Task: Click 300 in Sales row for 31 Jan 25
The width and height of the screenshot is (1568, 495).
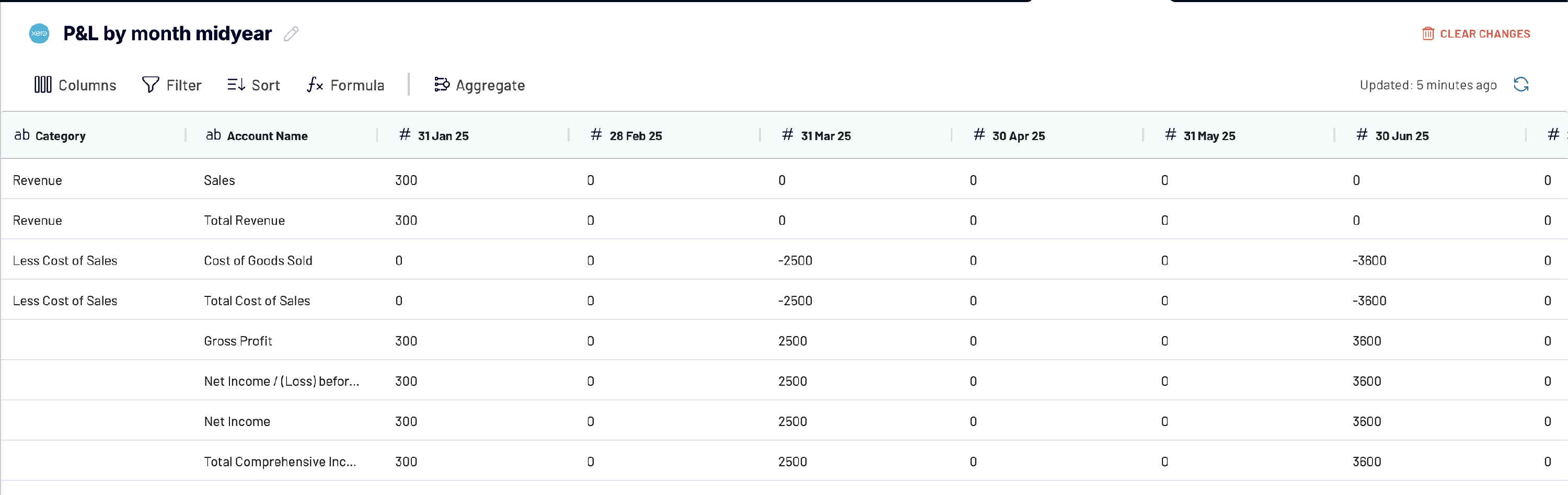Action: point(406,180)
